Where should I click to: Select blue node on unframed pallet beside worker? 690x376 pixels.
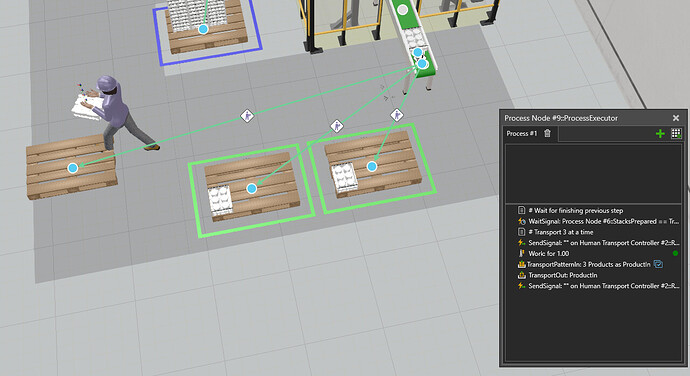(x=73, y=168)
